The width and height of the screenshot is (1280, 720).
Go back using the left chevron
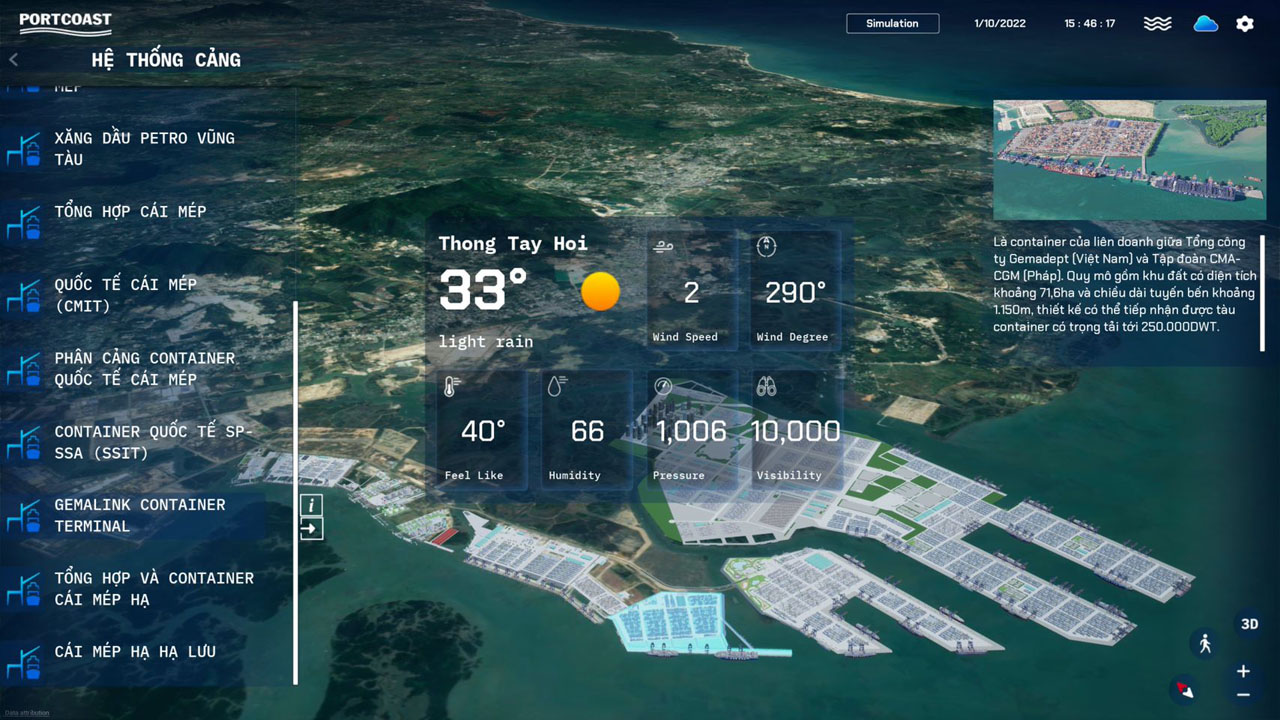(x=14, y=60)
